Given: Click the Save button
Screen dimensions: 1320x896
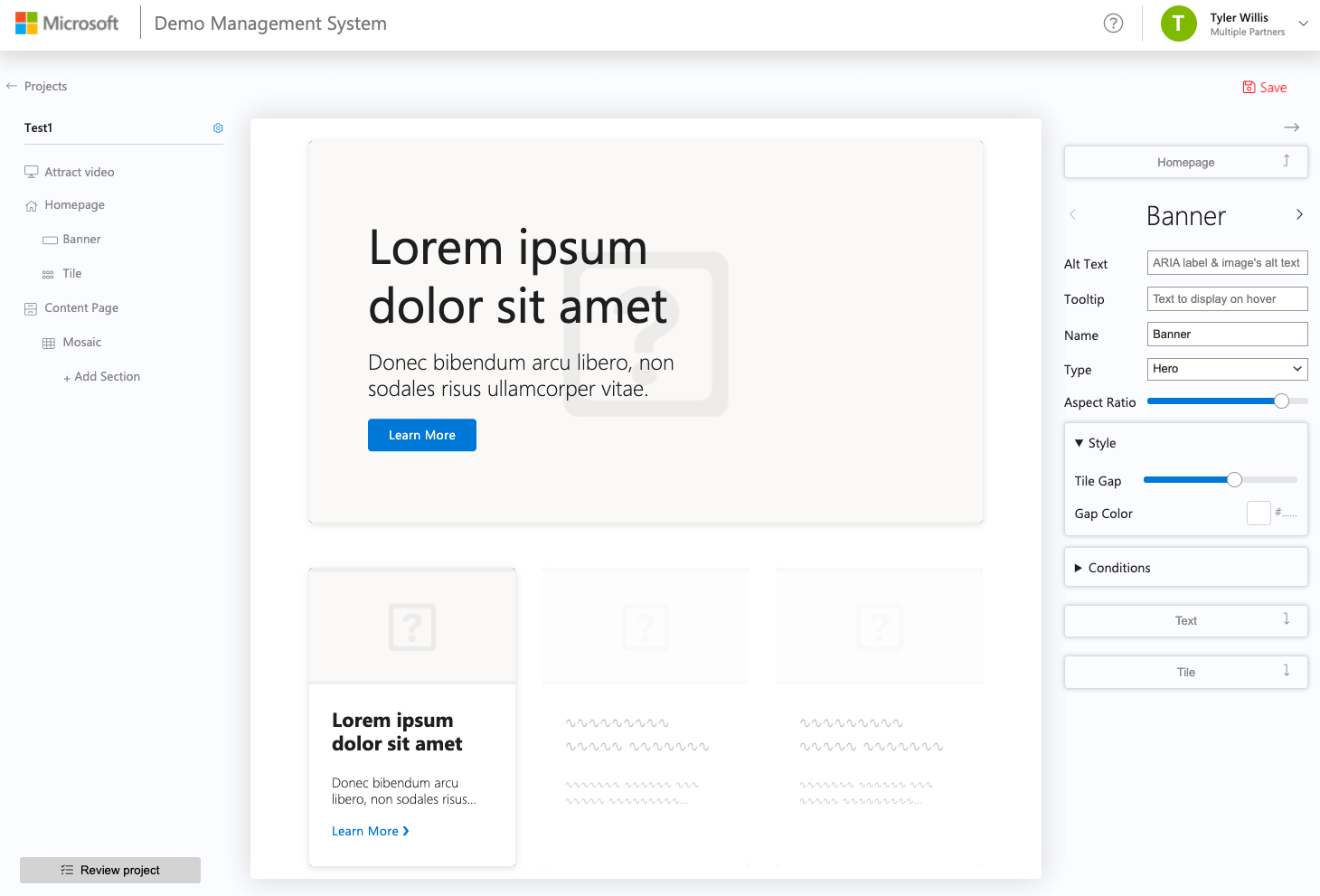Looking at the screenshot, I should click(1265, 88).
